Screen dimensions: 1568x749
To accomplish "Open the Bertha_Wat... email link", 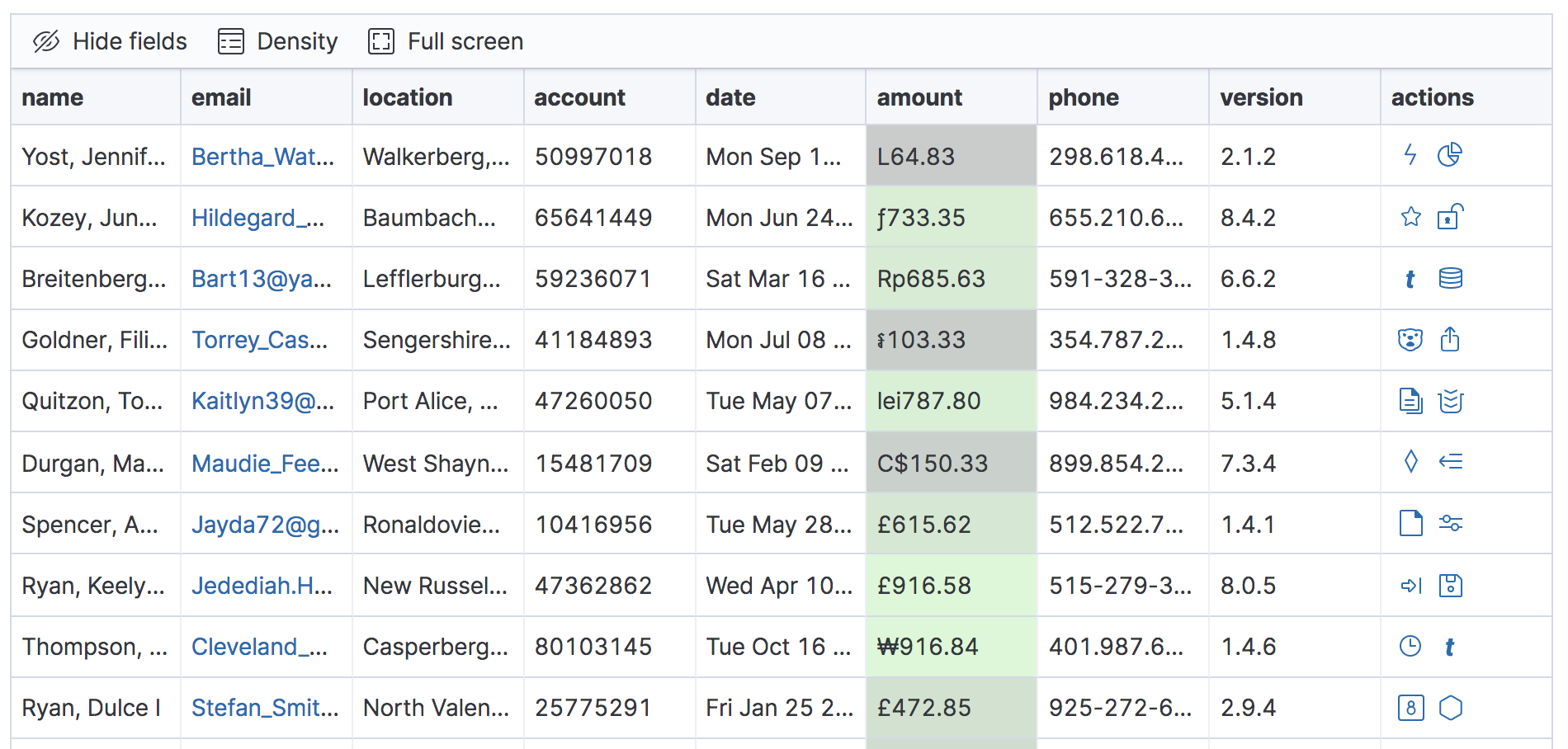I will 262,156.
